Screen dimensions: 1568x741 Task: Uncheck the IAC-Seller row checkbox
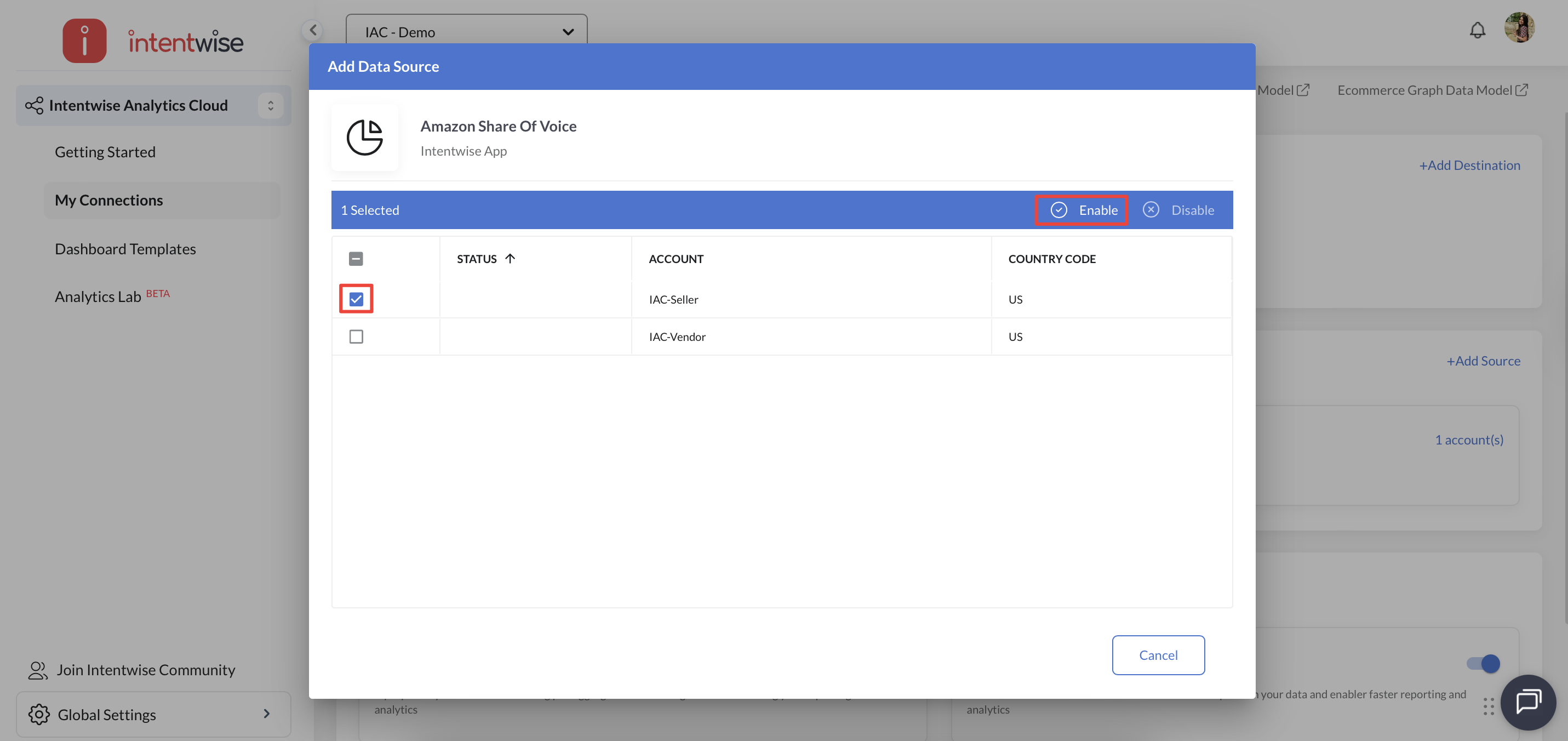[356, 299]
